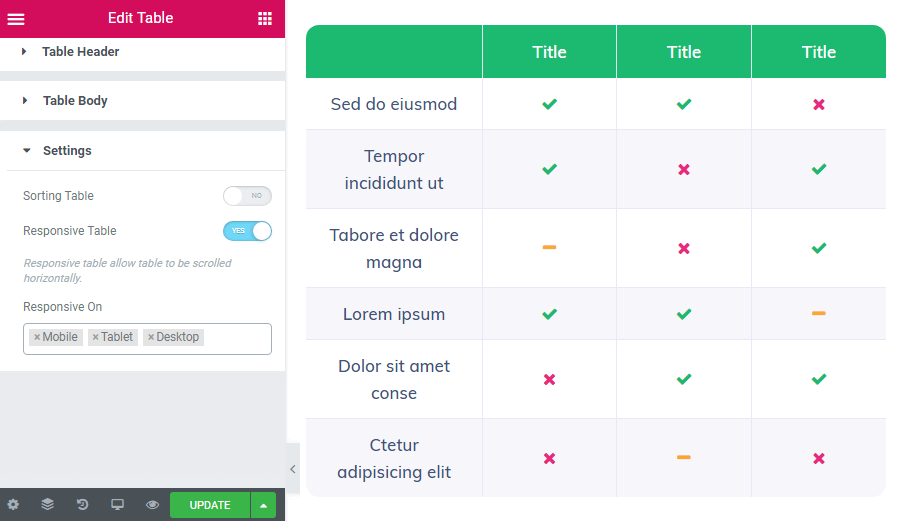Screen dimensions: 906x521
Task: Open the Navigator layers icon
Action: click(x=48, y=504)
